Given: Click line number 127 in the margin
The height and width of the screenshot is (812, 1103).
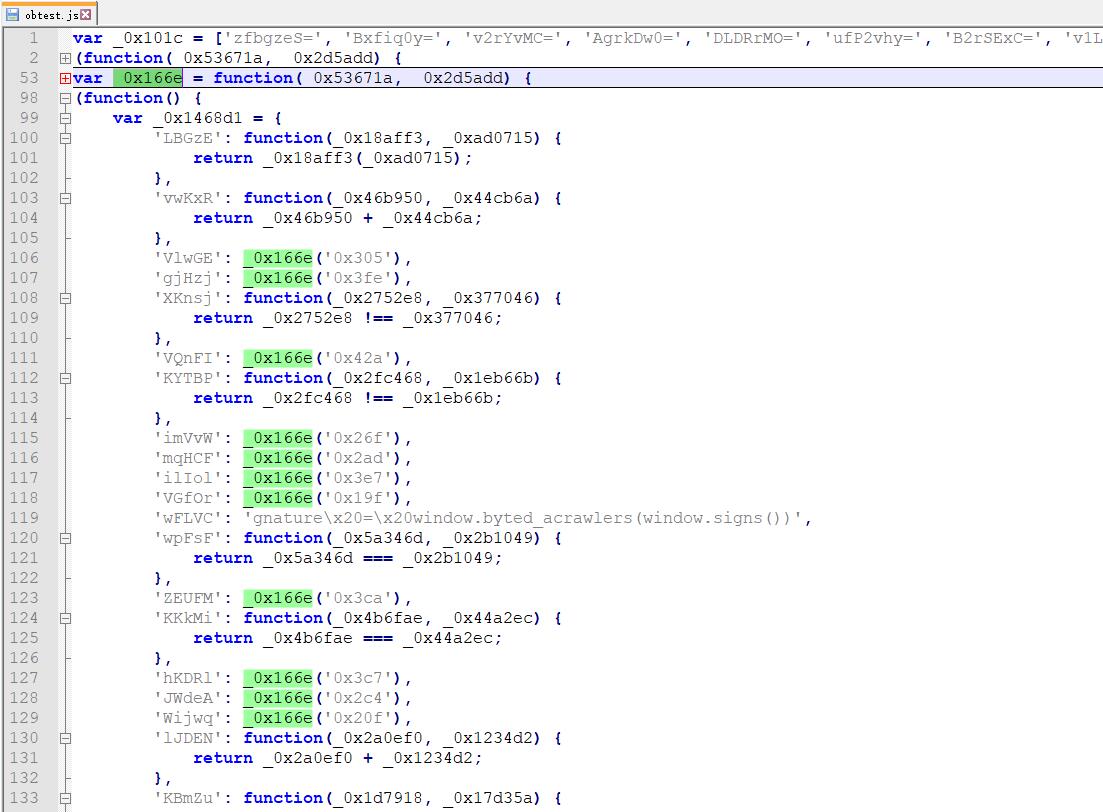Looking at the screenshot, I should [24, 678].
